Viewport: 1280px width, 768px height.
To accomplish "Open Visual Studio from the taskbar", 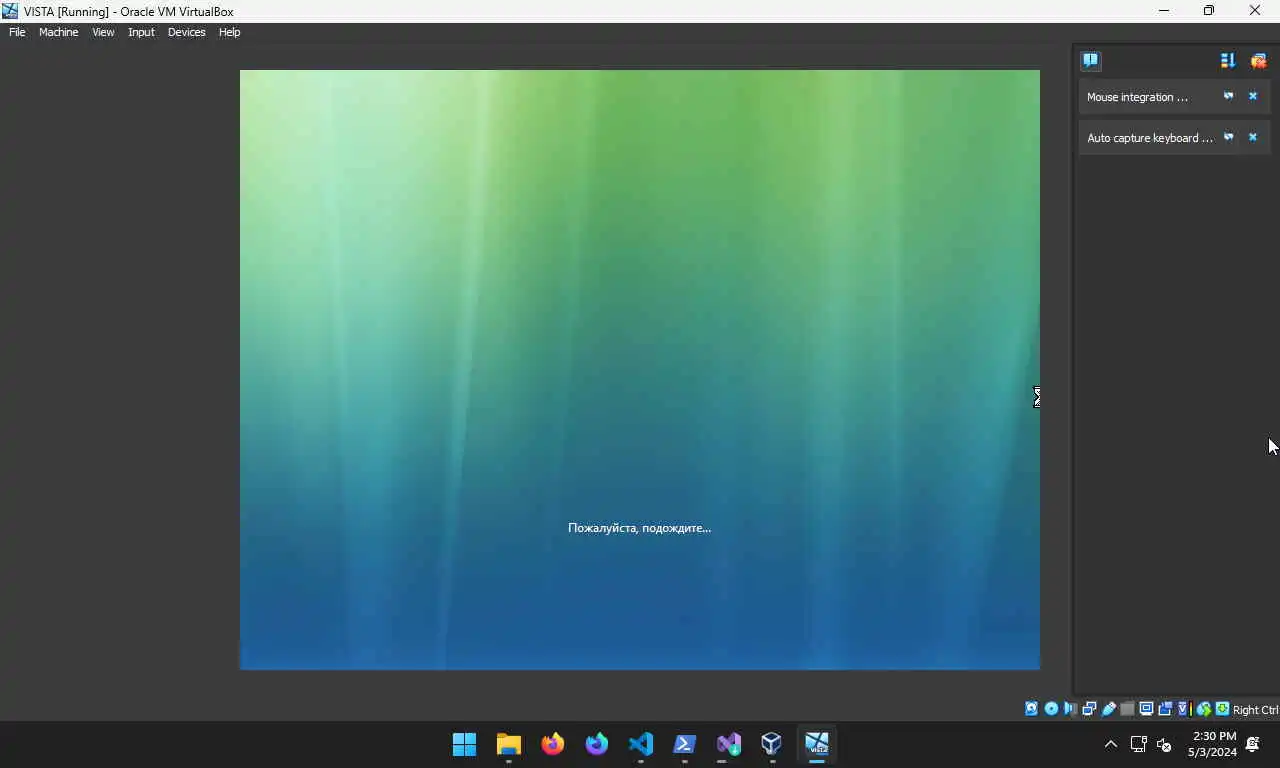I will pyautogui.click(x=729, y=744).
